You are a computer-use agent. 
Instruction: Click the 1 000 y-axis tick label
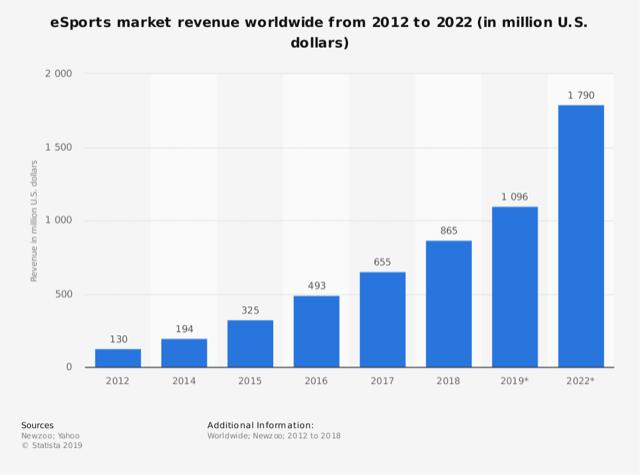[58, 220]
